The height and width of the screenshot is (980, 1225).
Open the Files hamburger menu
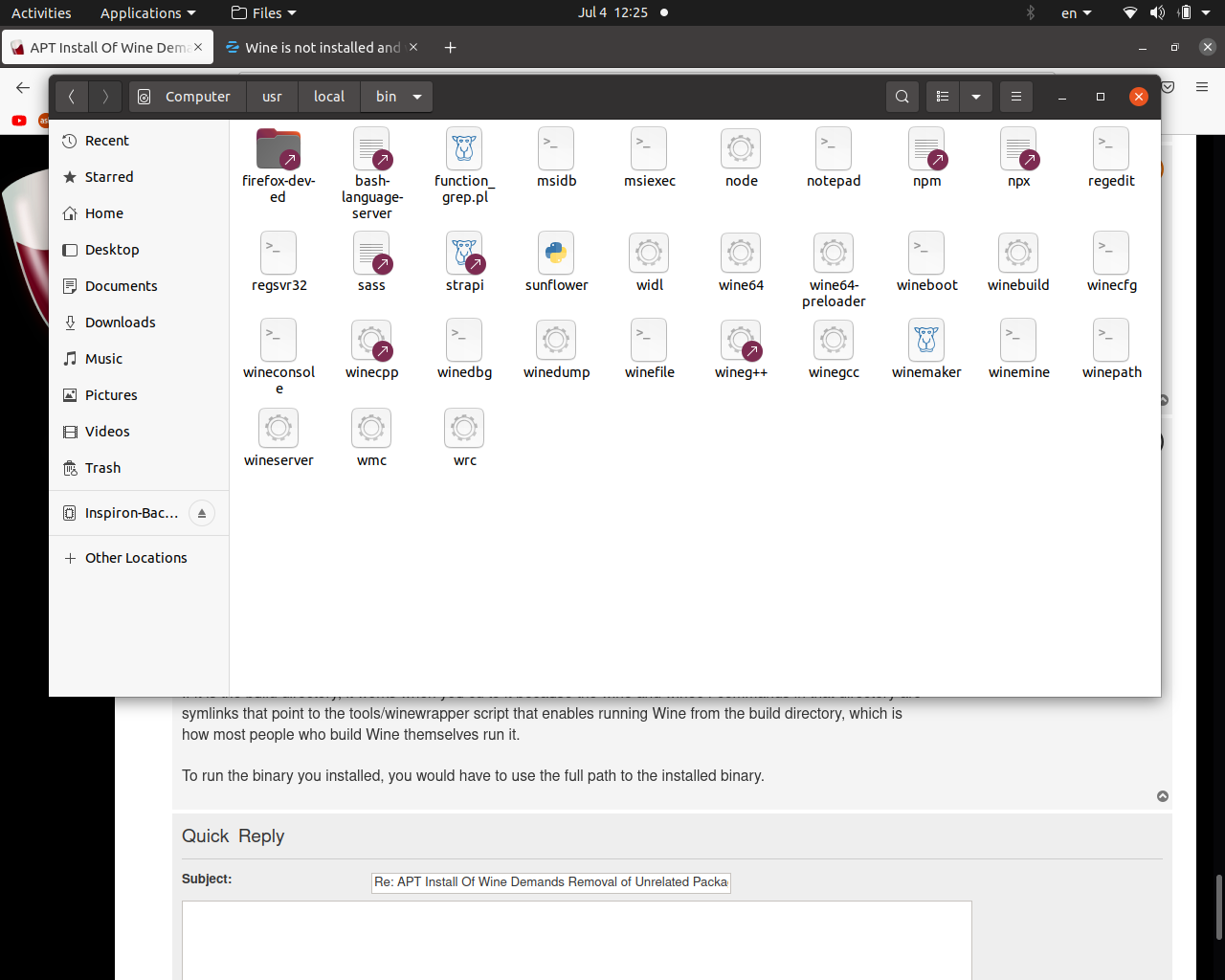click(1016, 97)
